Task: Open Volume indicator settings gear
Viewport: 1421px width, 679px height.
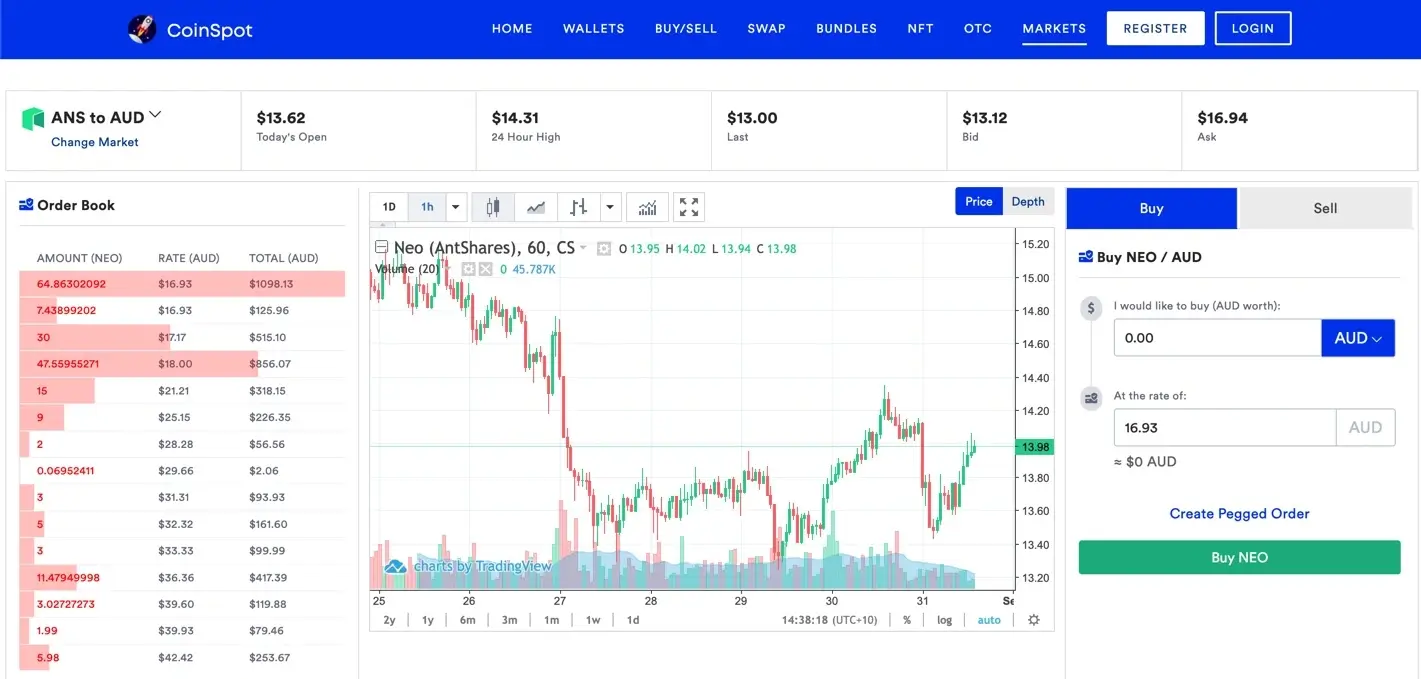Action: tap(468, 269)
